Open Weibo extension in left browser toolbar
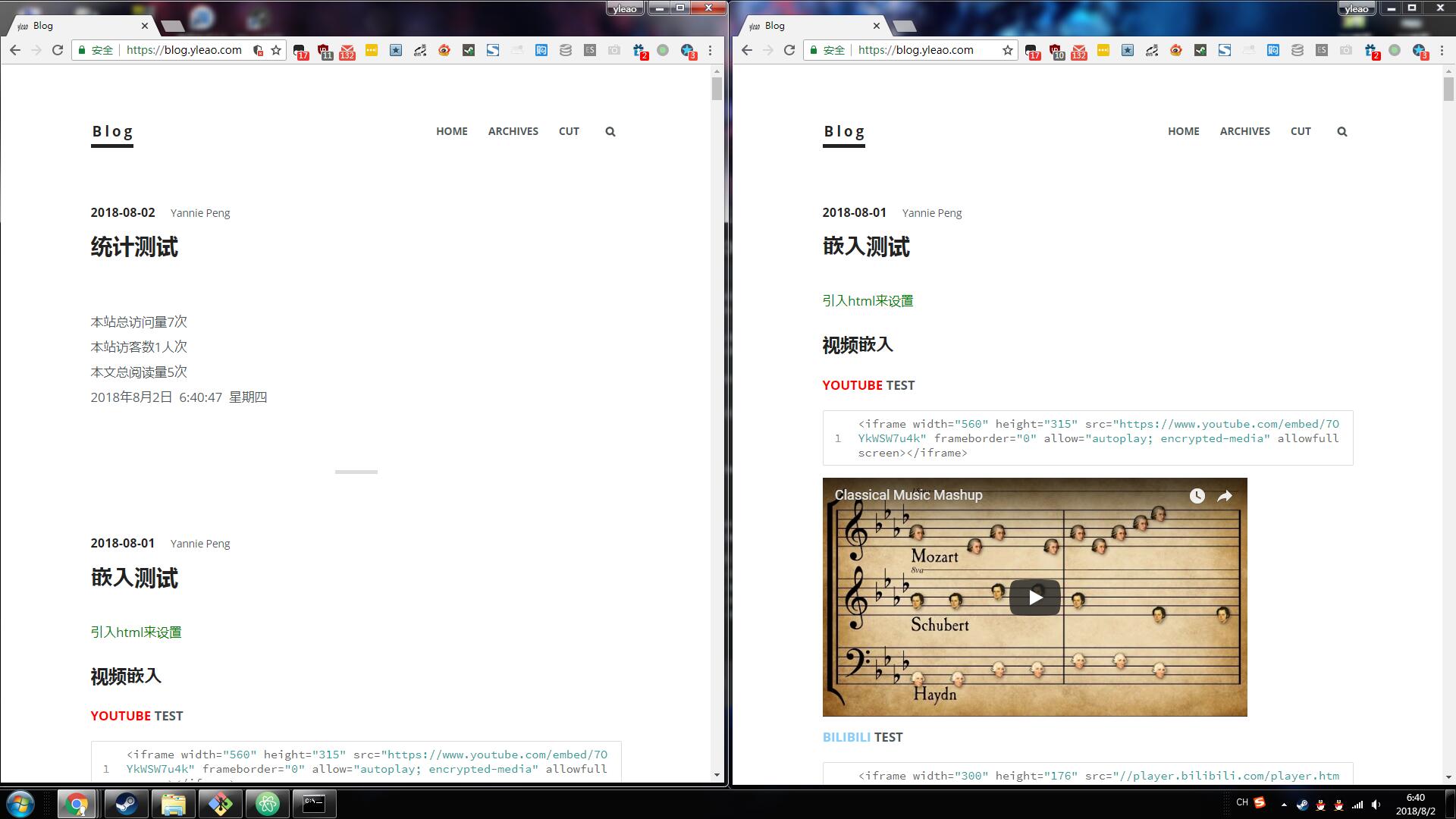The width and height of the screenshot is (1456, 819). [444, 50]
